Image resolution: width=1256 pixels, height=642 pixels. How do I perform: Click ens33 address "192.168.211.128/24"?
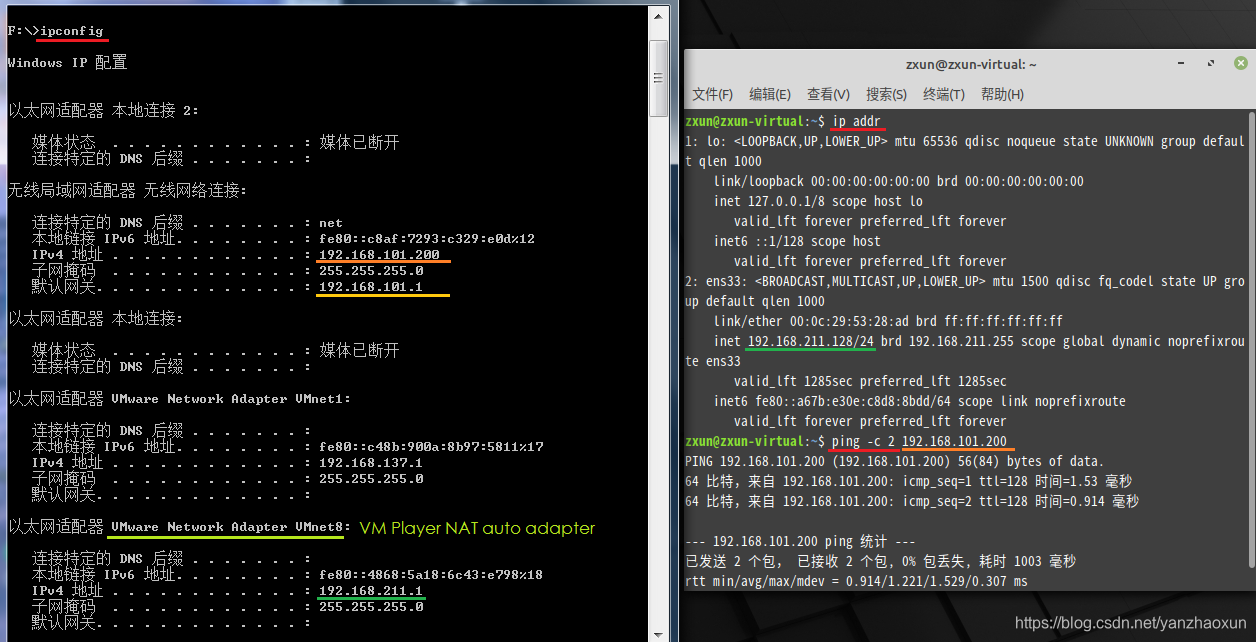coord(811,341)
